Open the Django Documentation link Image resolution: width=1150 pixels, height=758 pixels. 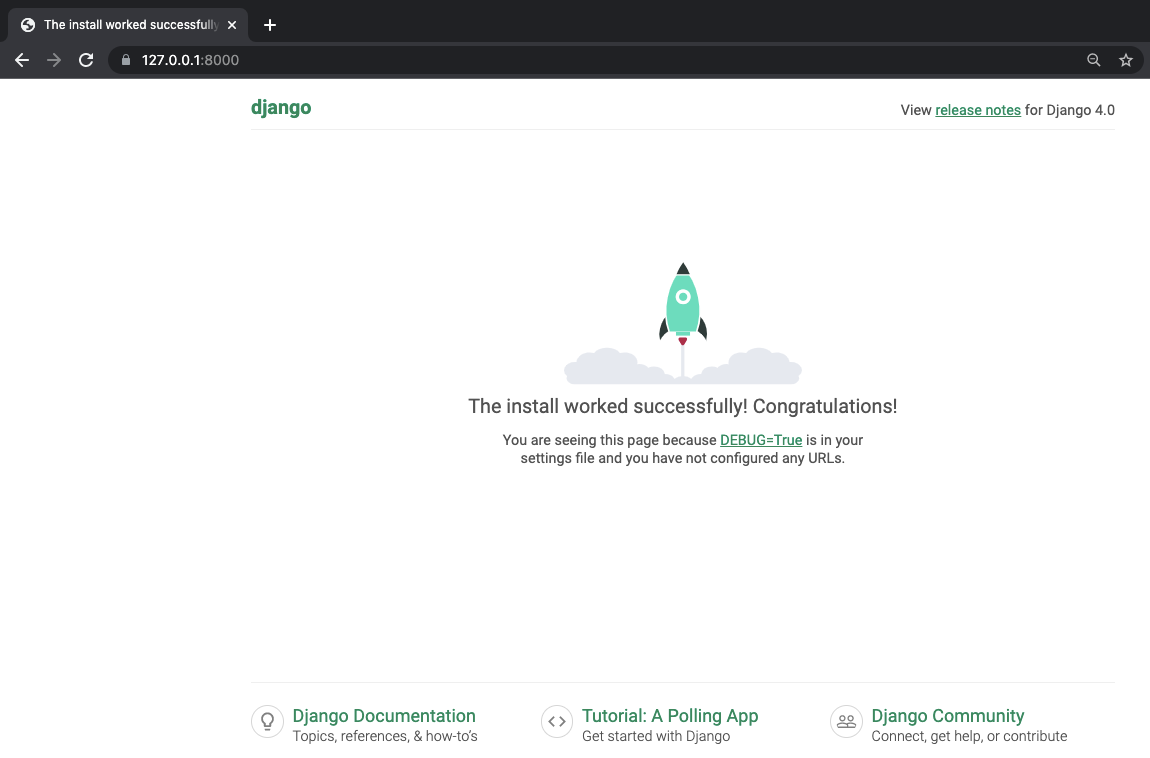pyautogui.click(x=384, y=716)
